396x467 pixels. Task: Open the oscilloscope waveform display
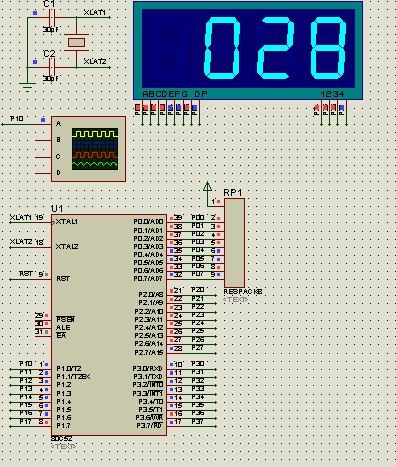[x=95, y=149]
